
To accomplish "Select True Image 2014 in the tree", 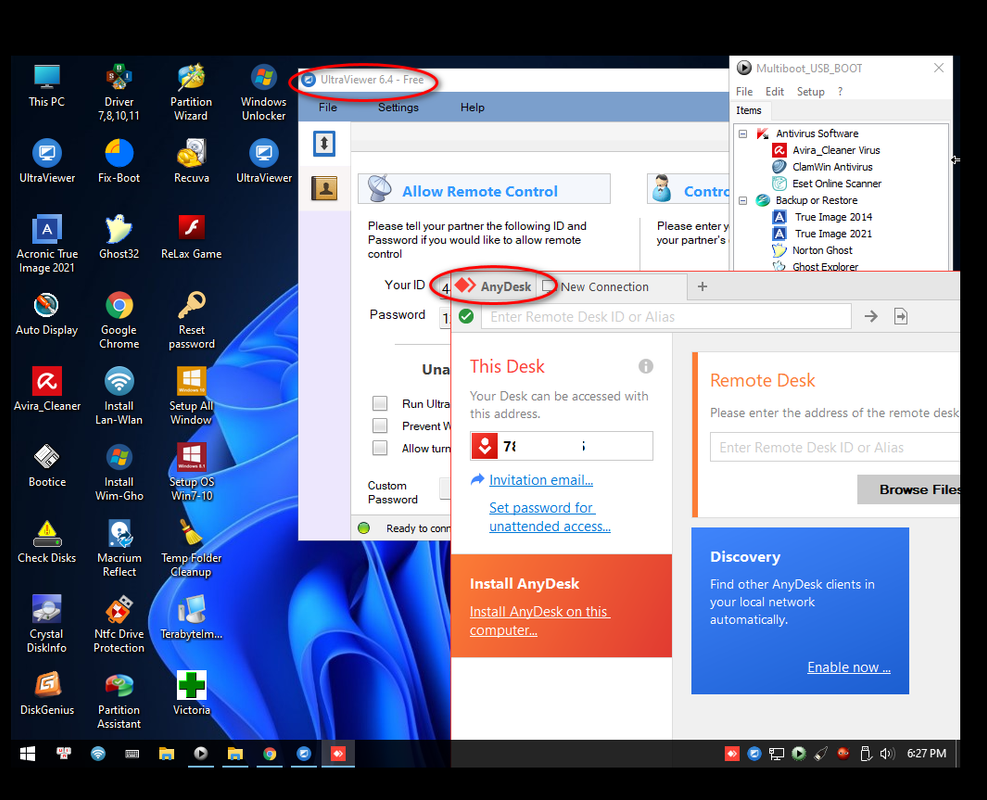I will pyautogui.click(x=833, y=217).
